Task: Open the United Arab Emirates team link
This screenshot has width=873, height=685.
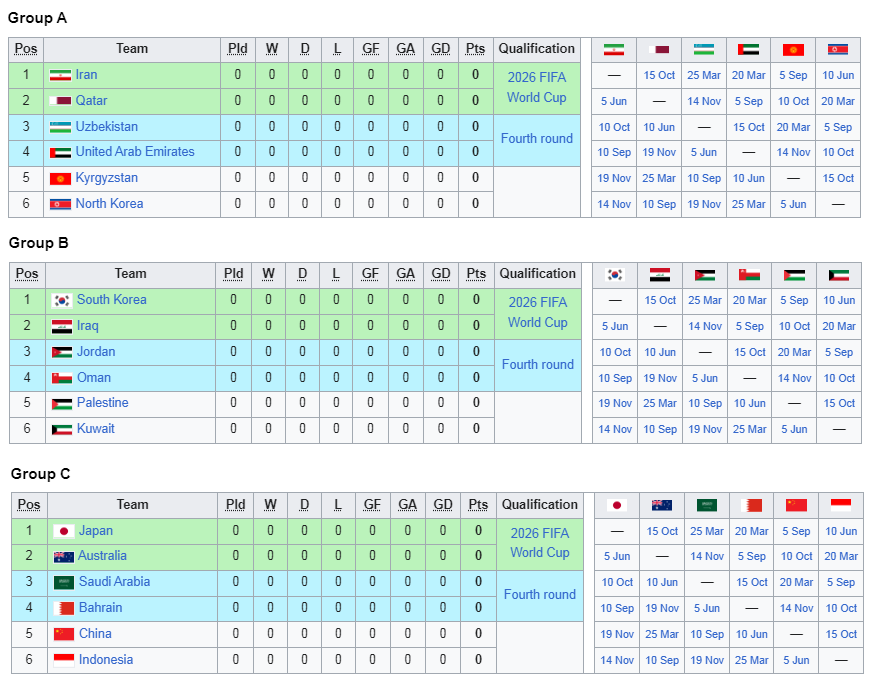Action: coord(135,151)
